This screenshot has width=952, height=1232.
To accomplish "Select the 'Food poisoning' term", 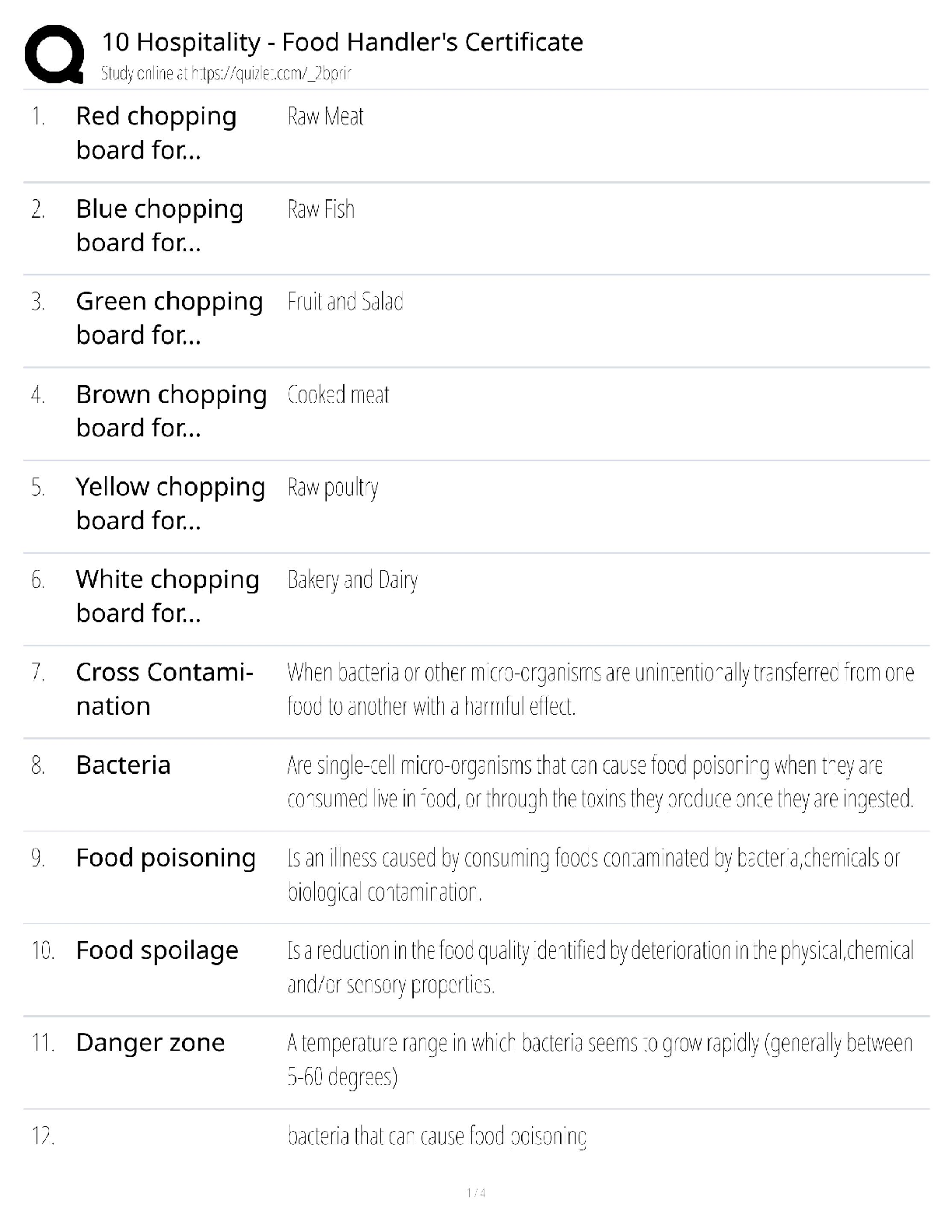I will coord(166,858).
